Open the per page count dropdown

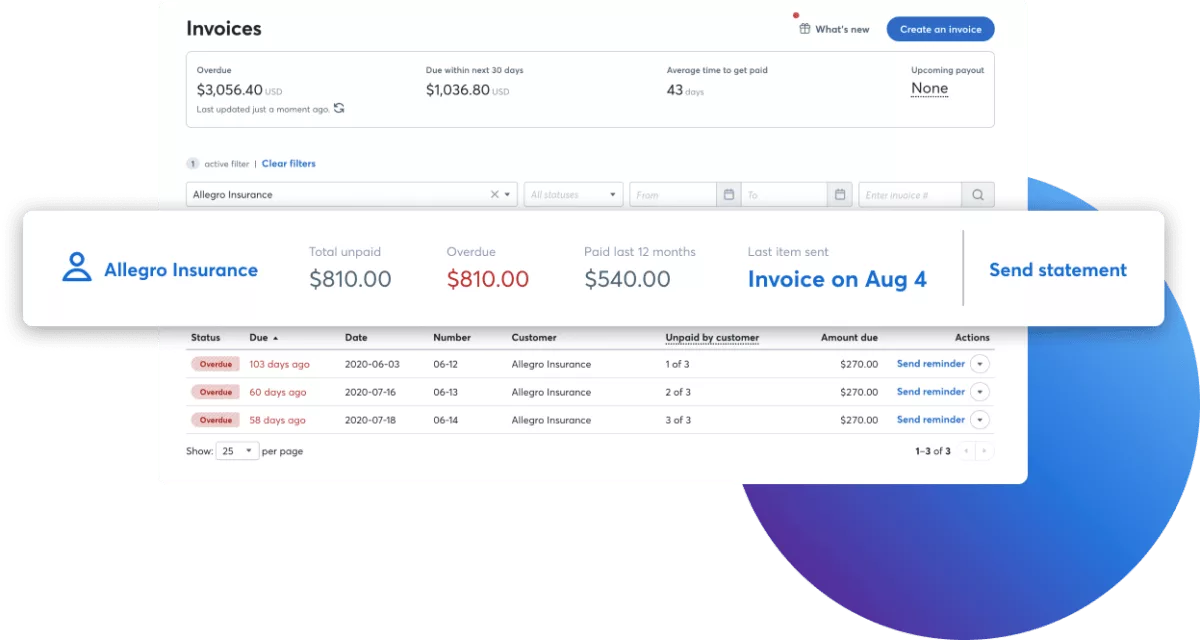237,451
